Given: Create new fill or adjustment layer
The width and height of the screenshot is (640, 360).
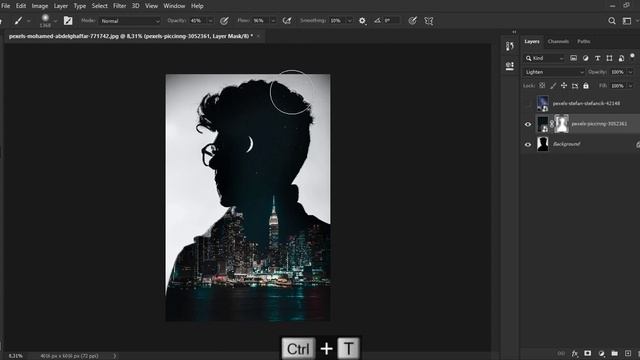Looking at the screenshot, I should (x=601, y=353).
